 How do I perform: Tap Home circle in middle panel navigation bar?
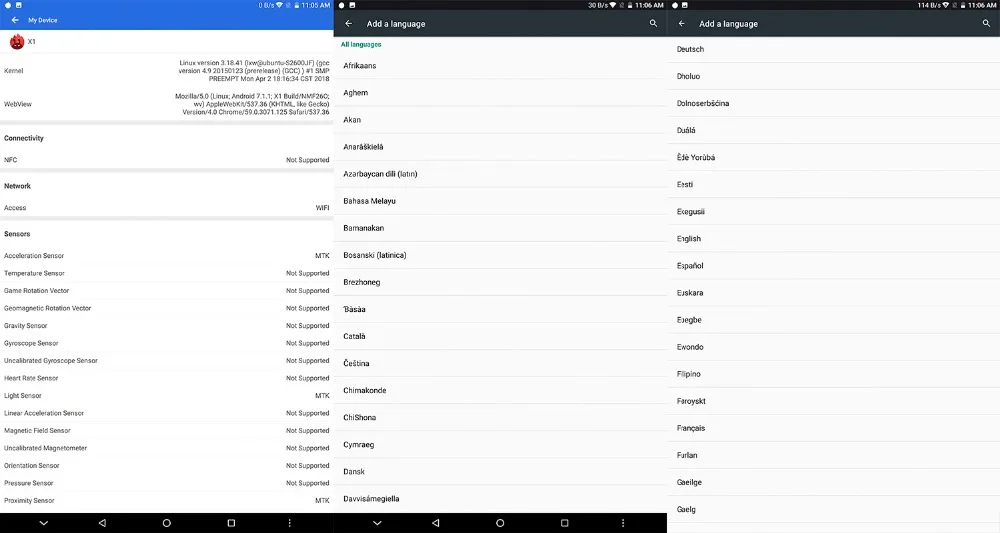(500, 523)
